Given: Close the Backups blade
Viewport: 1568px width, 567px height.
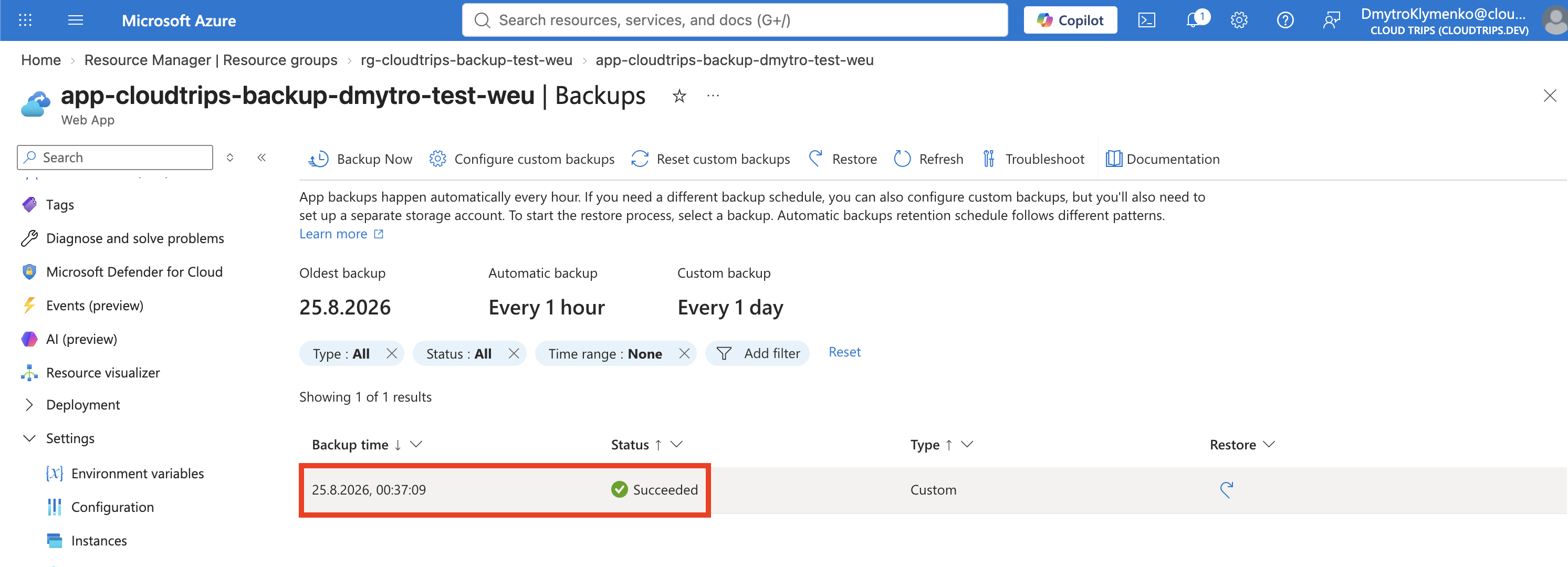Looking at the screenshot, I should tap(1550, 96).
